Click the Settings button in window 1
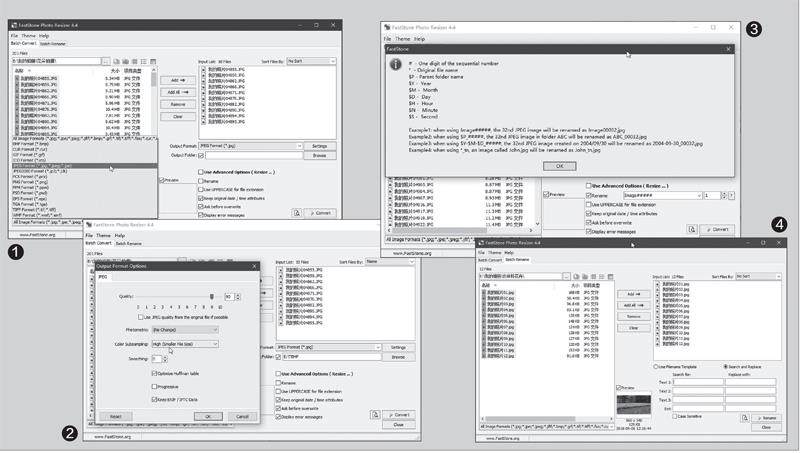The image size is (800, 453). pos(319,146)
